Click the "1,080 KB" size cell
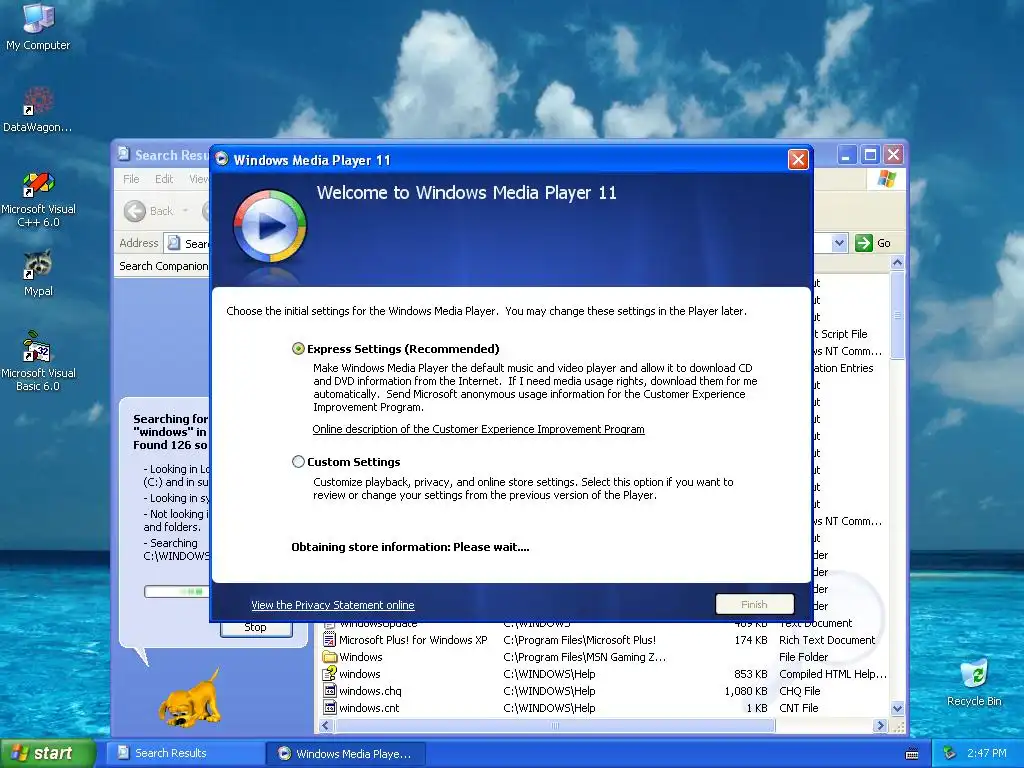The height and width of the screenshot is (768, 1024). tap(746, 691)
